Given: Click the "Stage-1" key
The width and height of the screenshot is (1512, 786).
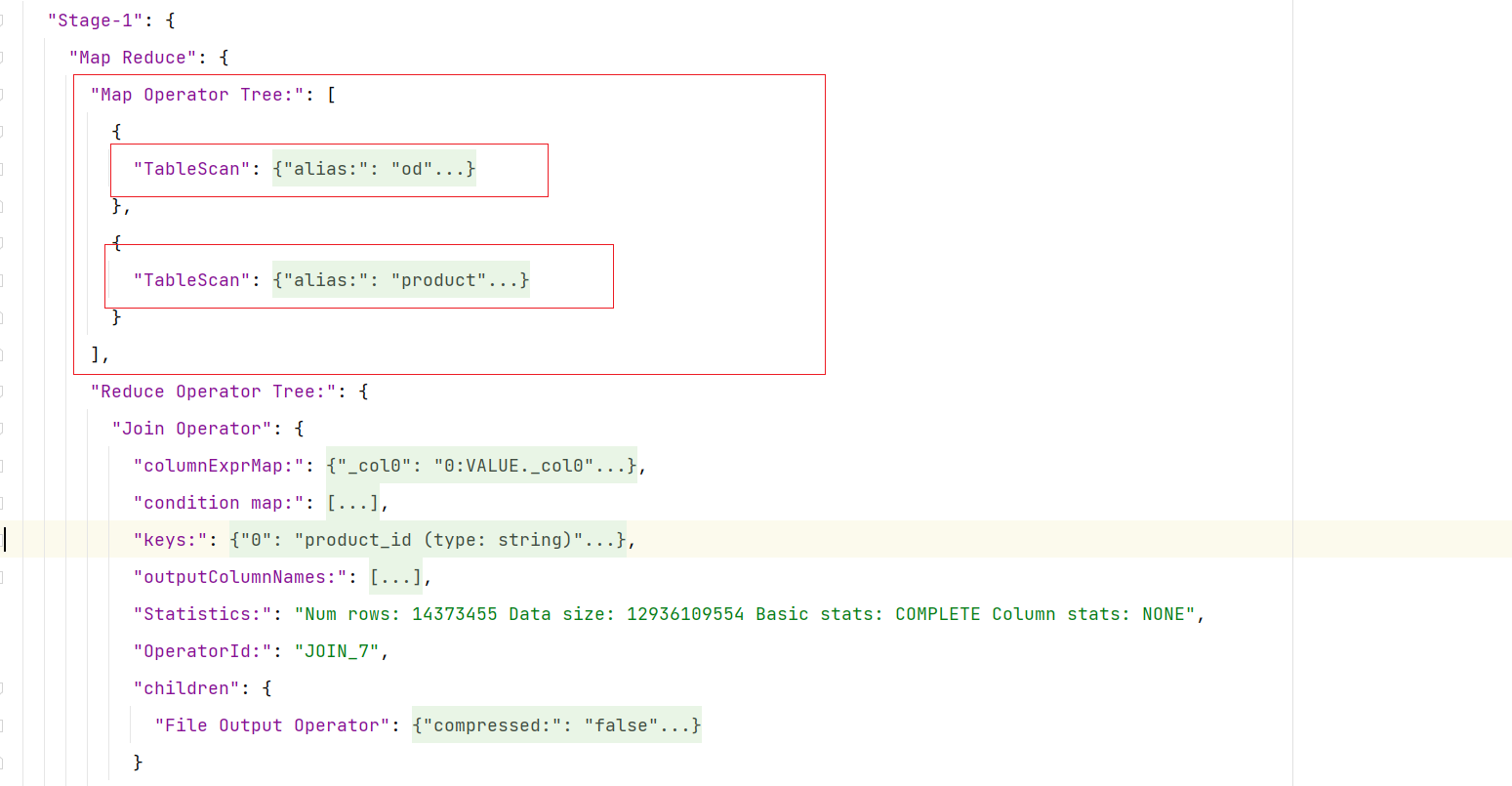Looking at the screenshot, I should click(96, 21).
